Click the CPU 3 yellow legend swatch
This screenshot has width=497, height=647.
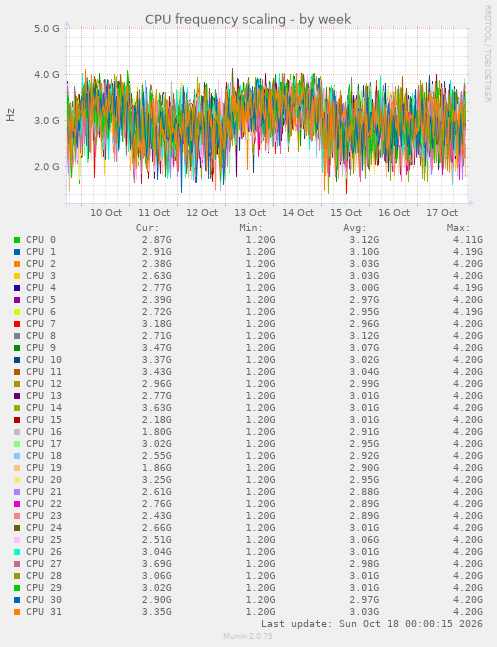pyautogui.click(x=17, y=276)
